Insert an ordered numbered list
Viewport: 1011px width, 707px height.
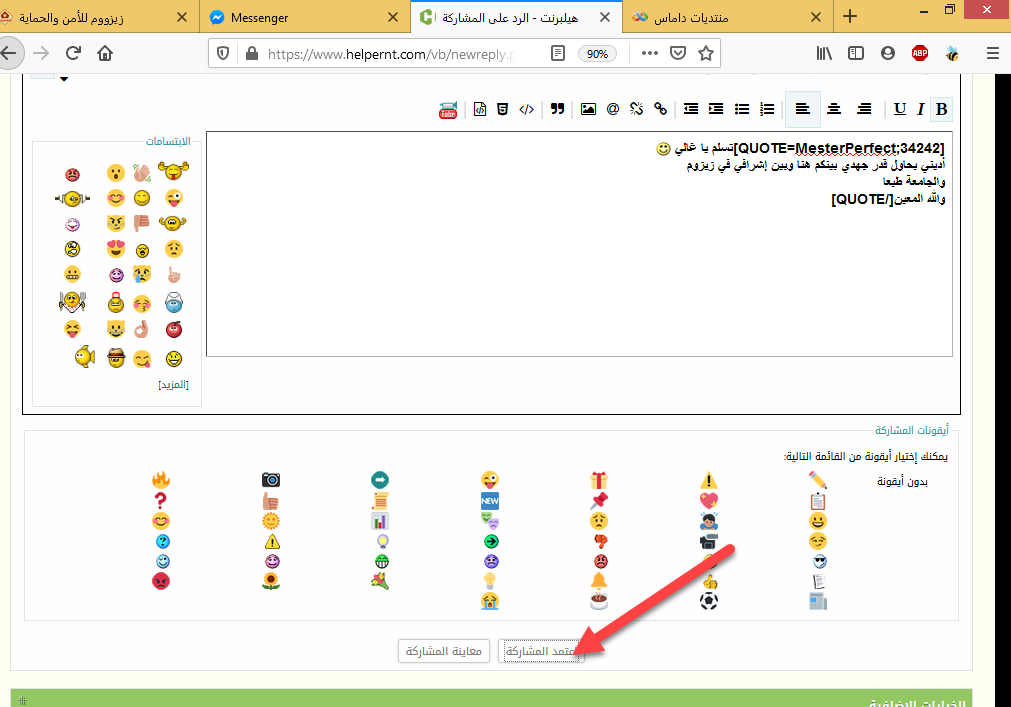click(767, 109)
